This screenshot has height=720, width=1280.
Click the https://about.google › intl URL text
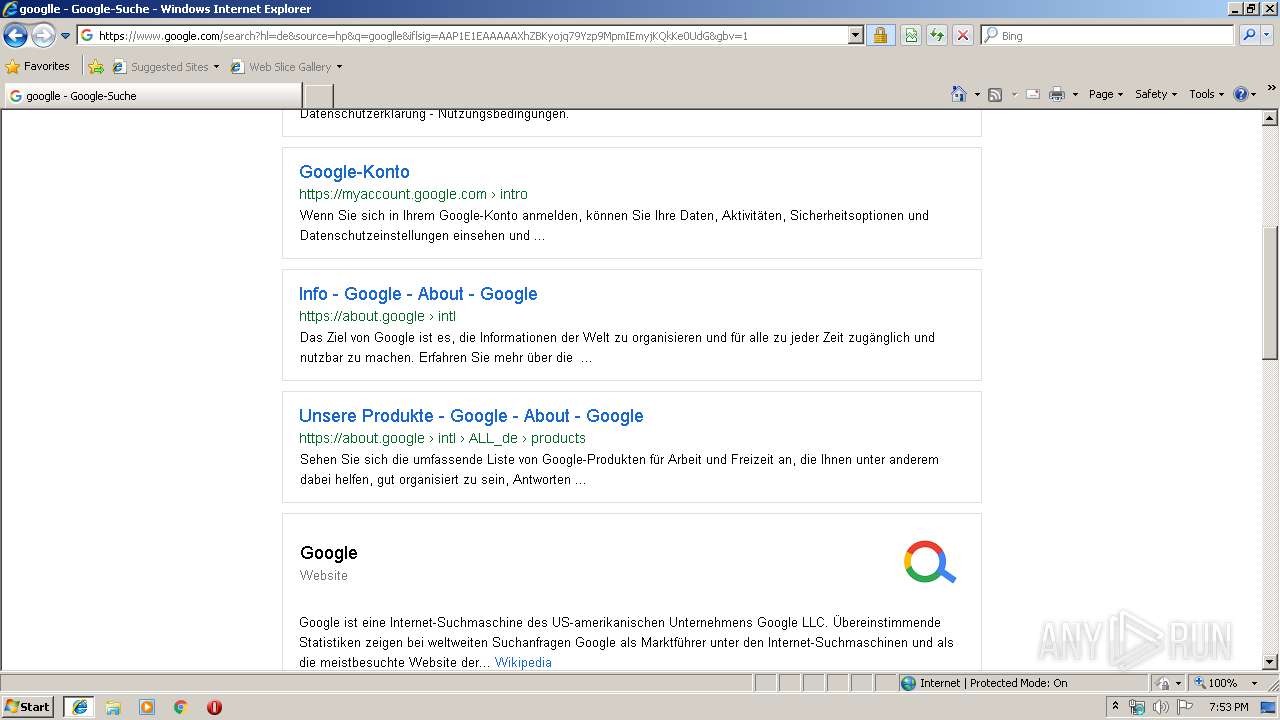(377, 316)
